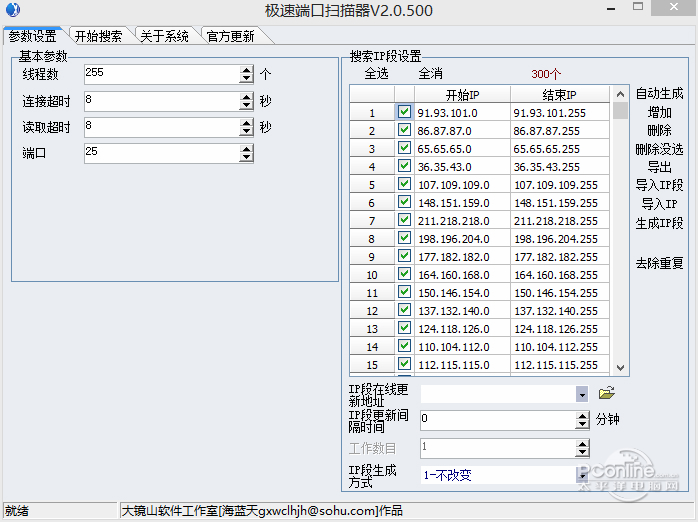The image size is (698, 522).
Task: Toggle the checkbox for row 12 (137.132.140.0)
Action: tap(404, 310)
